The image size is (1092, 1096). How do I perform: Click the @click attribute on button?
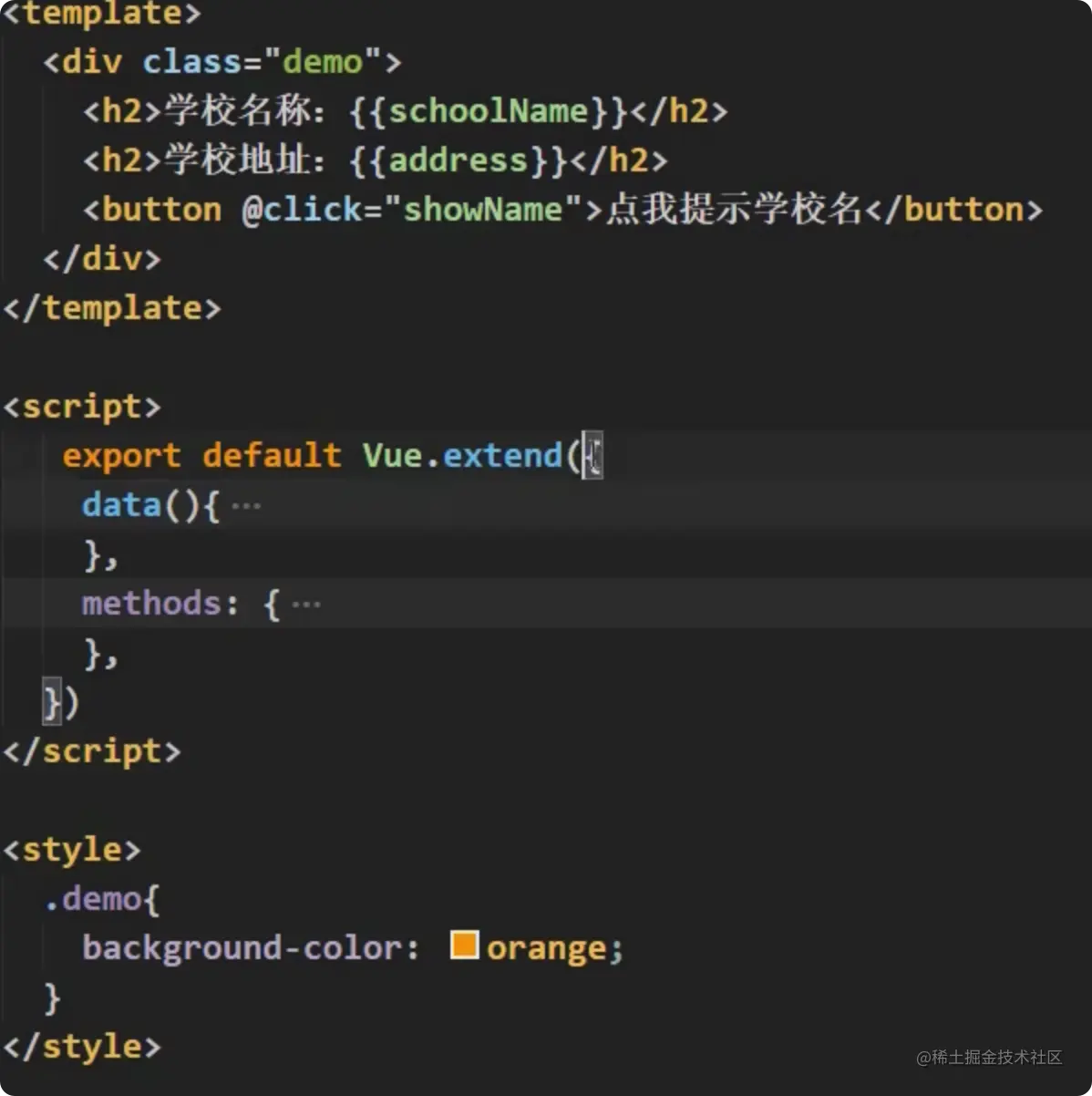click(303, 210)
